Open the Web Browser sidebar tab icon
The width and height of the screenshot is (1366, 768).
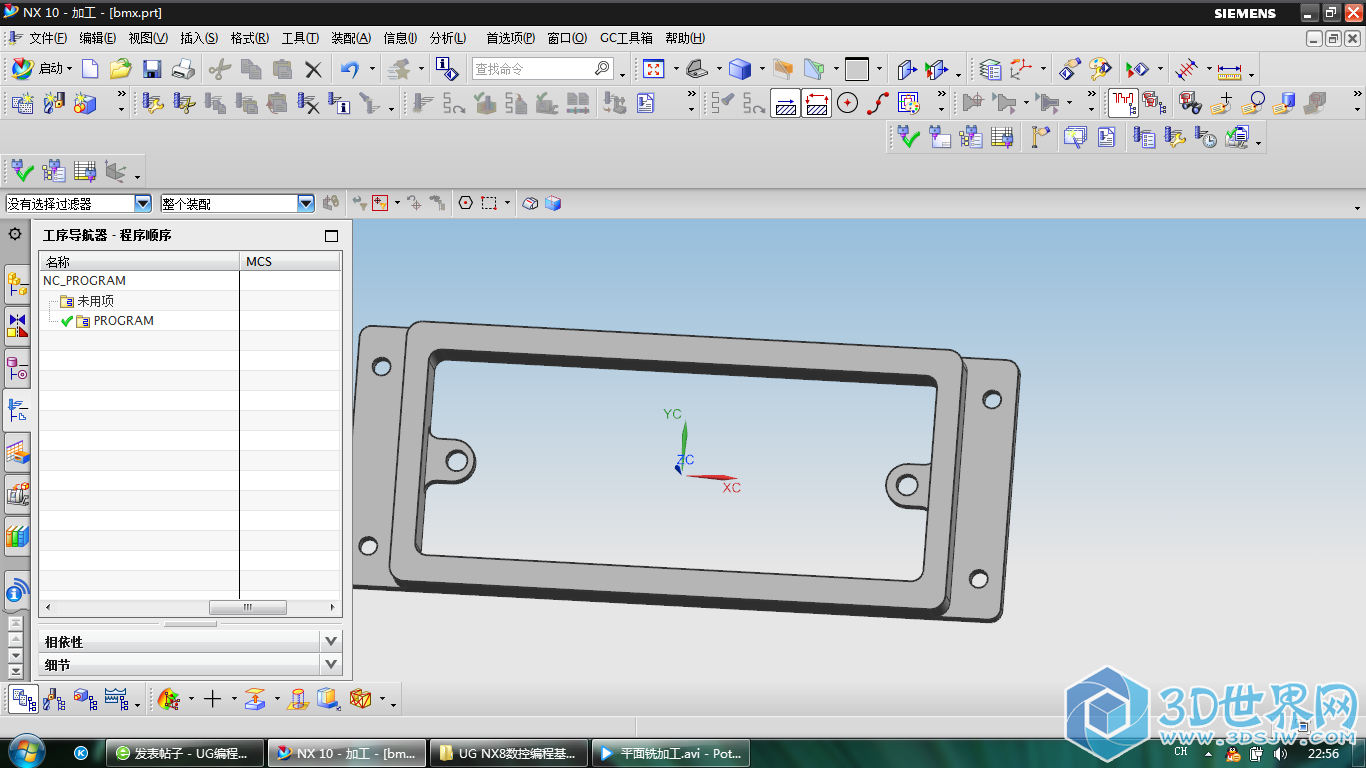click(x=17, y=591)
